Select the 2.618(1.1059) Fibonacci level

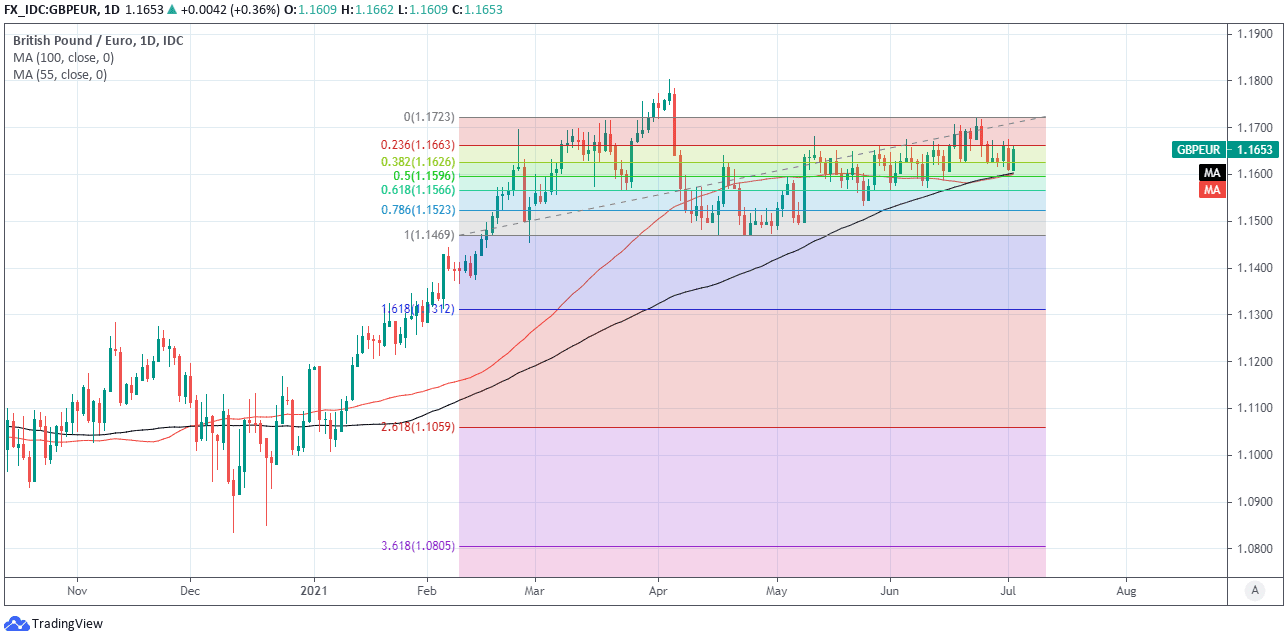point(417,427)
